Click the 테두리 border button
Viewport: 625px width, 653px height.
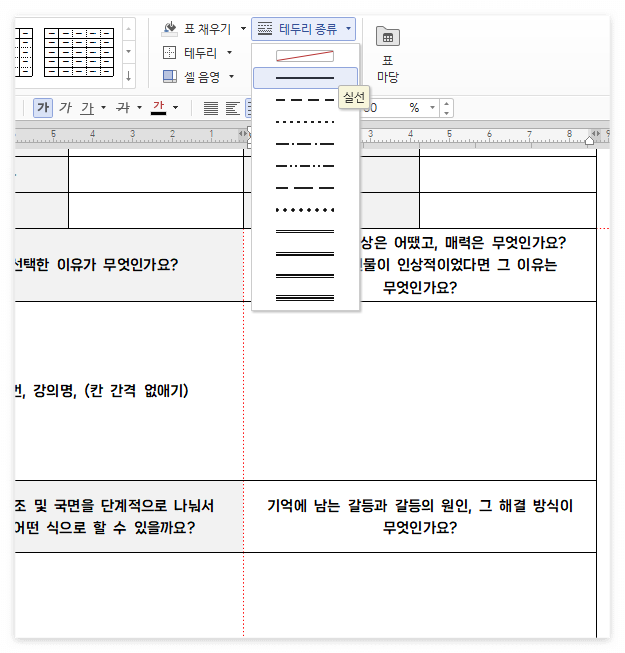[x=190, y=53]
